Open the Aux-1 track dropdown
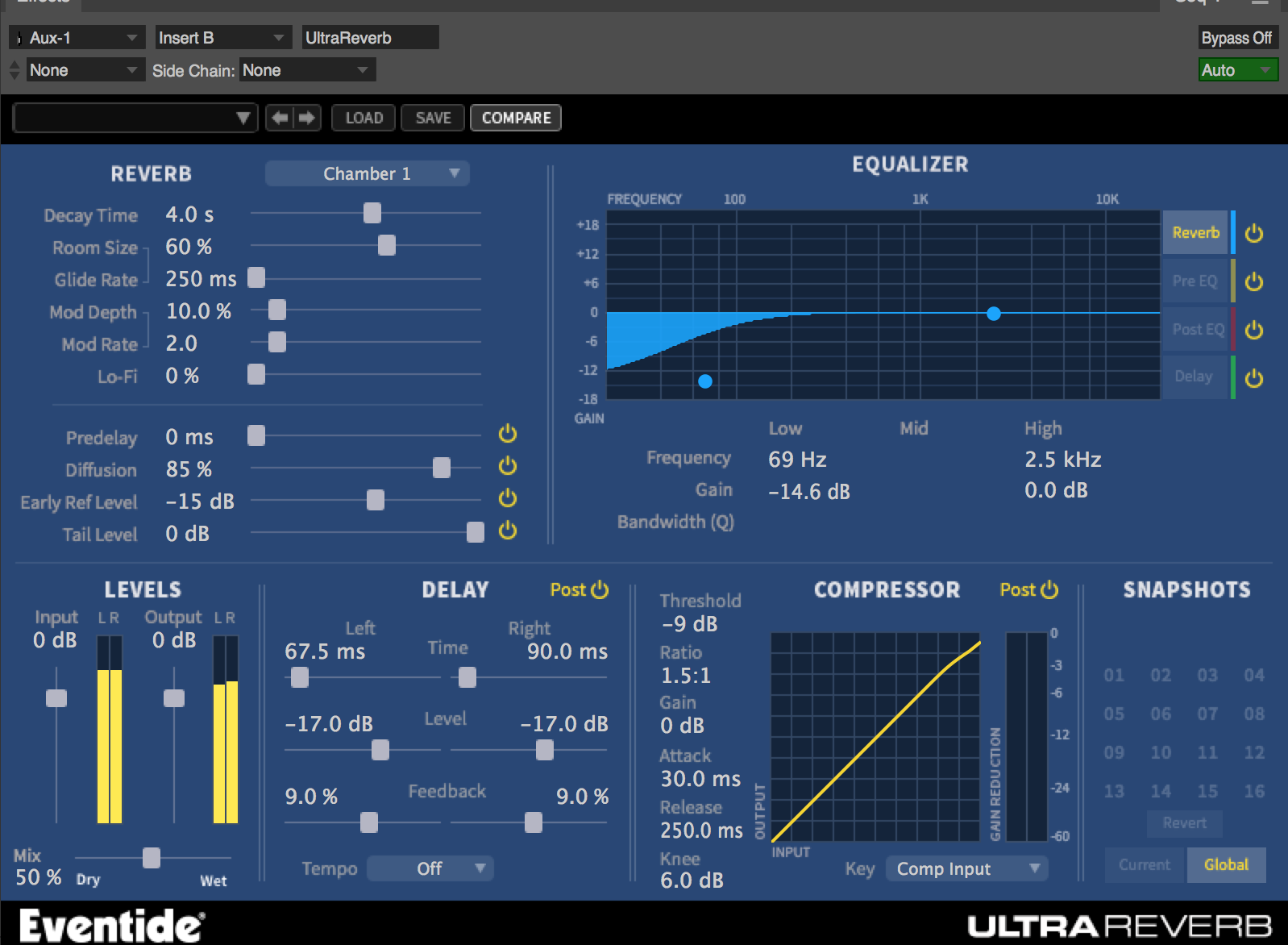 pos(77,38)
